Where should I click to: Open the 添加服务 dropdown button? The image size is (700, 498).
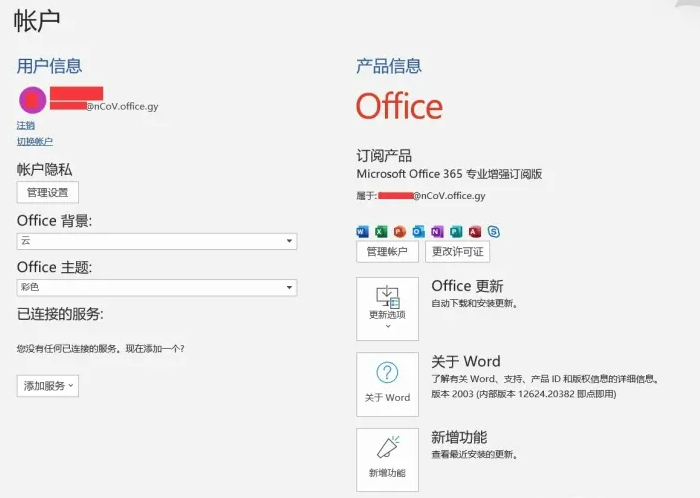click(x=48, y=386)
